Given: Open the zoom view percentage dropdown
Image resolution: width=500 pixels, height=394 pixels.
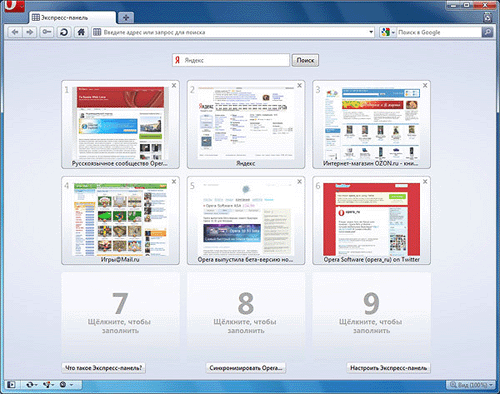Looking at the screenshot, I should point(470,385).
